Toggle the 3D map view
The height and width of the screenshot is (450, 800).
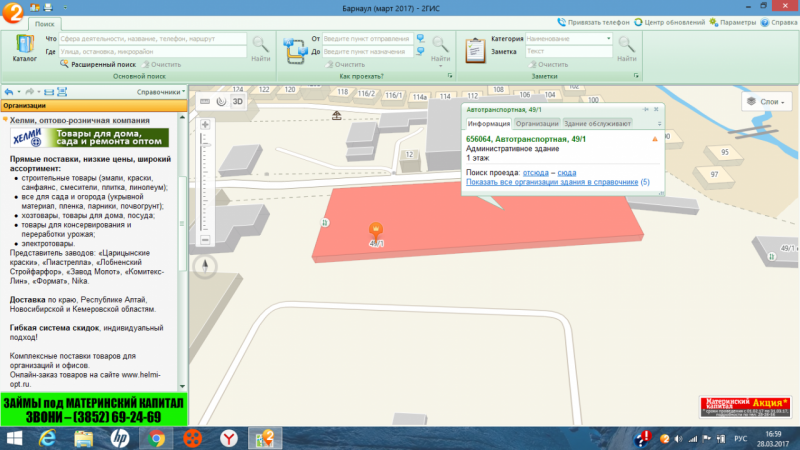[x=238, y=101]
